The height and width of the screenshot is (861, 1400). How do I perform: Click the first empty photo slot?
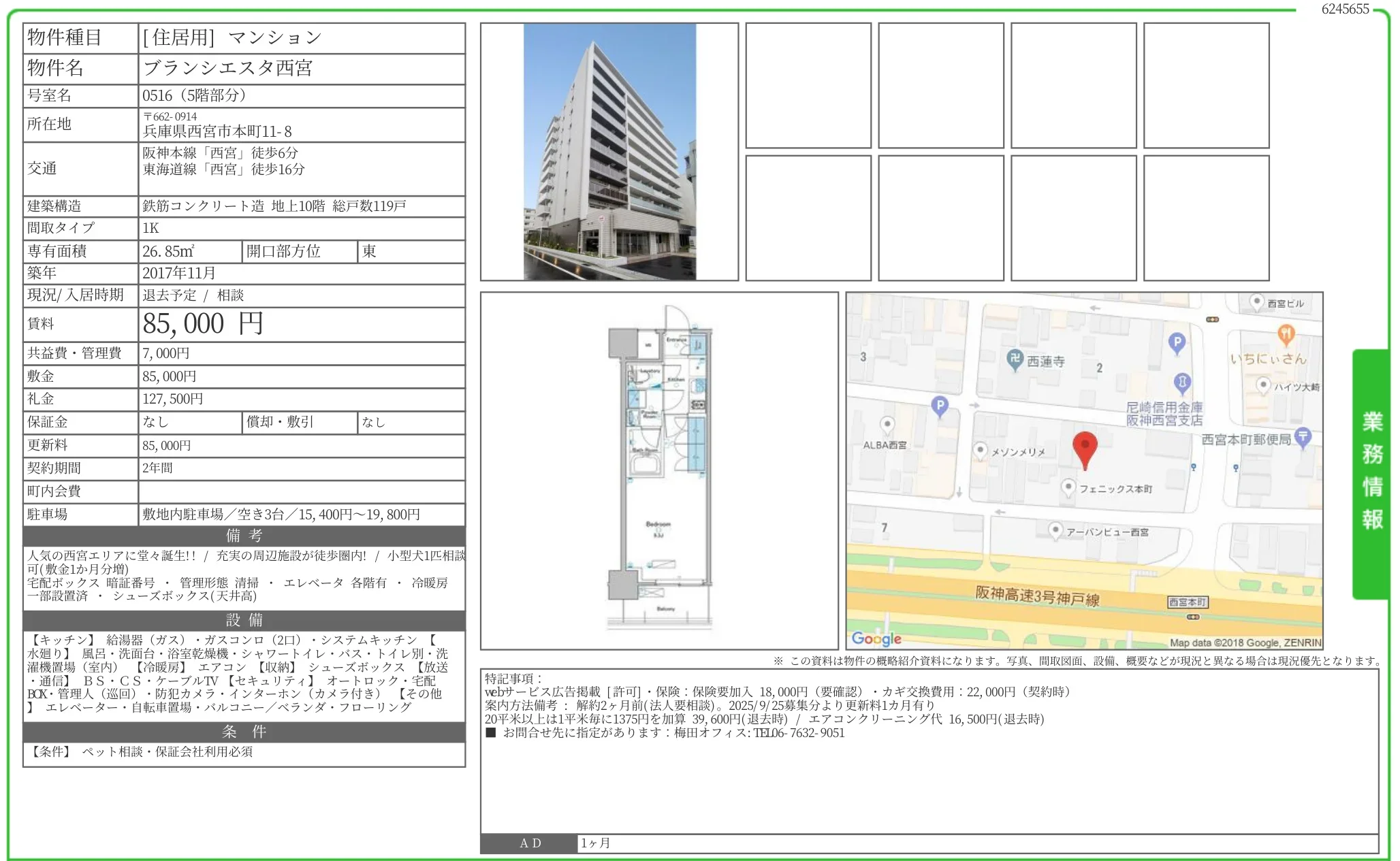[x=808, y=86]
